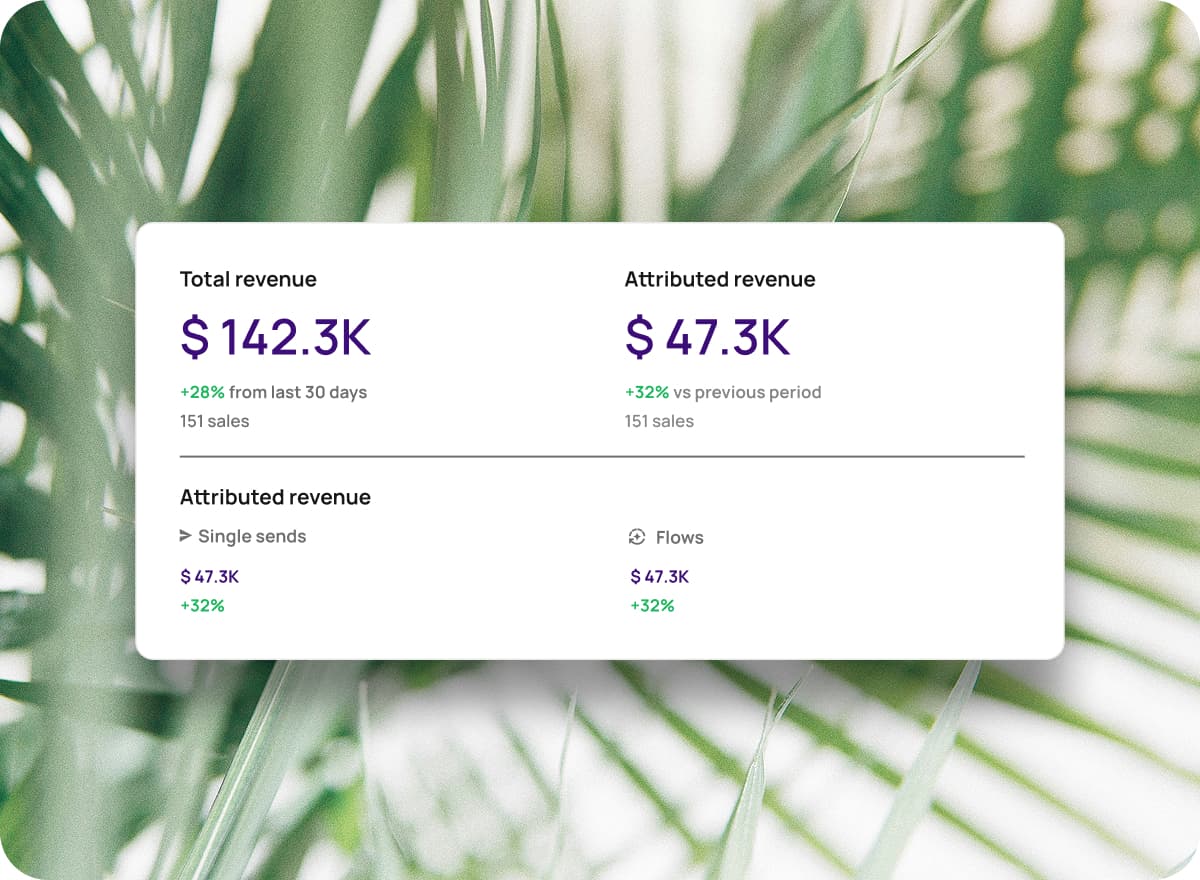Click 151 sales under the large $47.3K figure

(x=659, y=421)
